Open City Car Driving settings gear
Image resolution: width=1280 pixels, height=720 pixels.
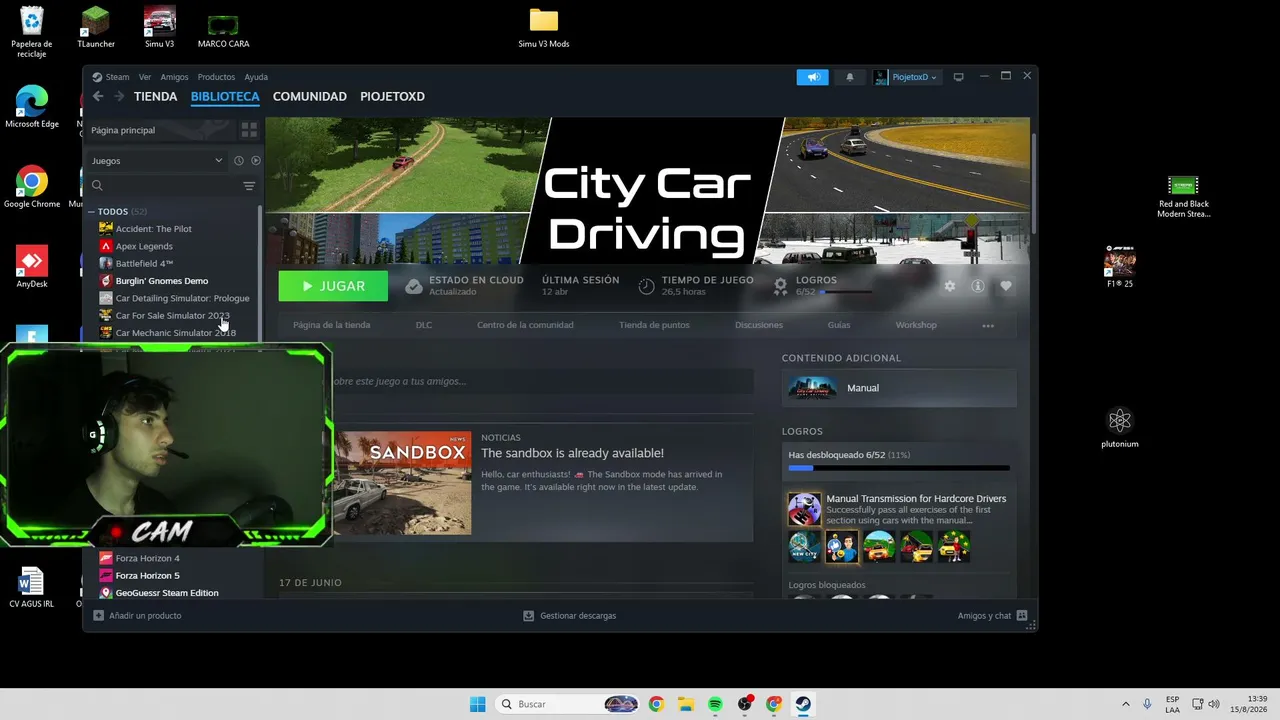(x=949, y=286)
